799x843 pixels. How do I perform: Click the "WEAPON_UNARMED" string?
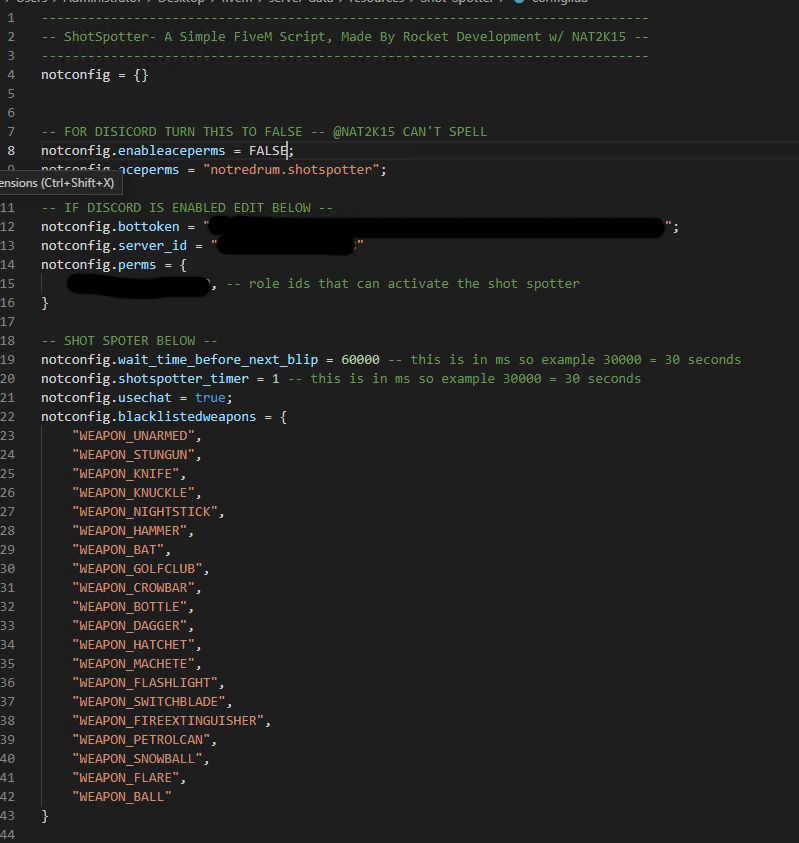pos(136,435)
